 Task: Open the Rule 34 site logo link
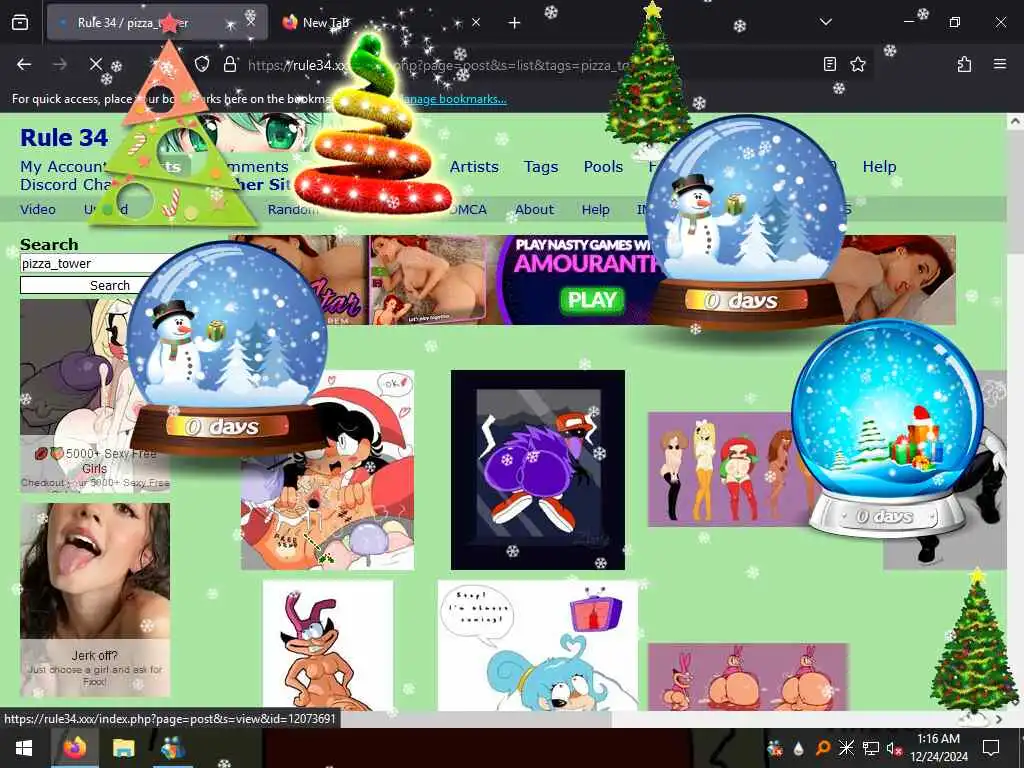point(64,138)
